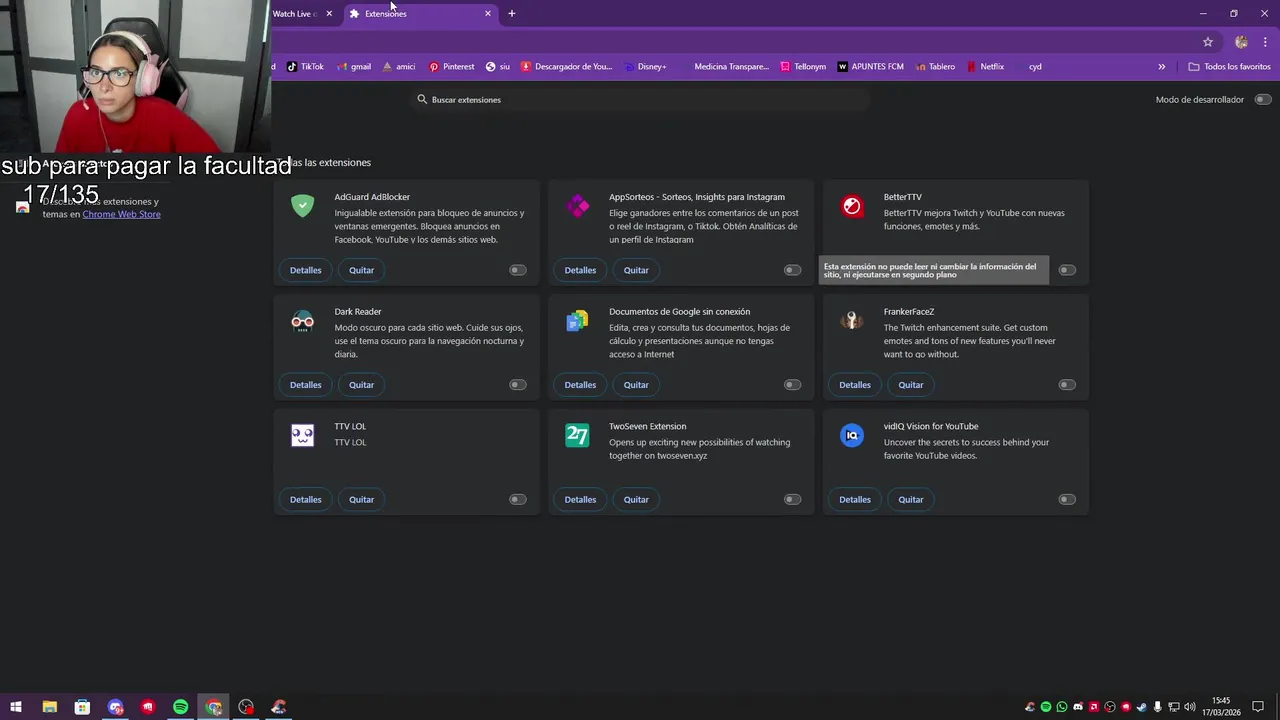Viewport: 1280px width, 720px height.
Task: Click the vidIQ Vision extension icon
Action: [x=852, y=435]
